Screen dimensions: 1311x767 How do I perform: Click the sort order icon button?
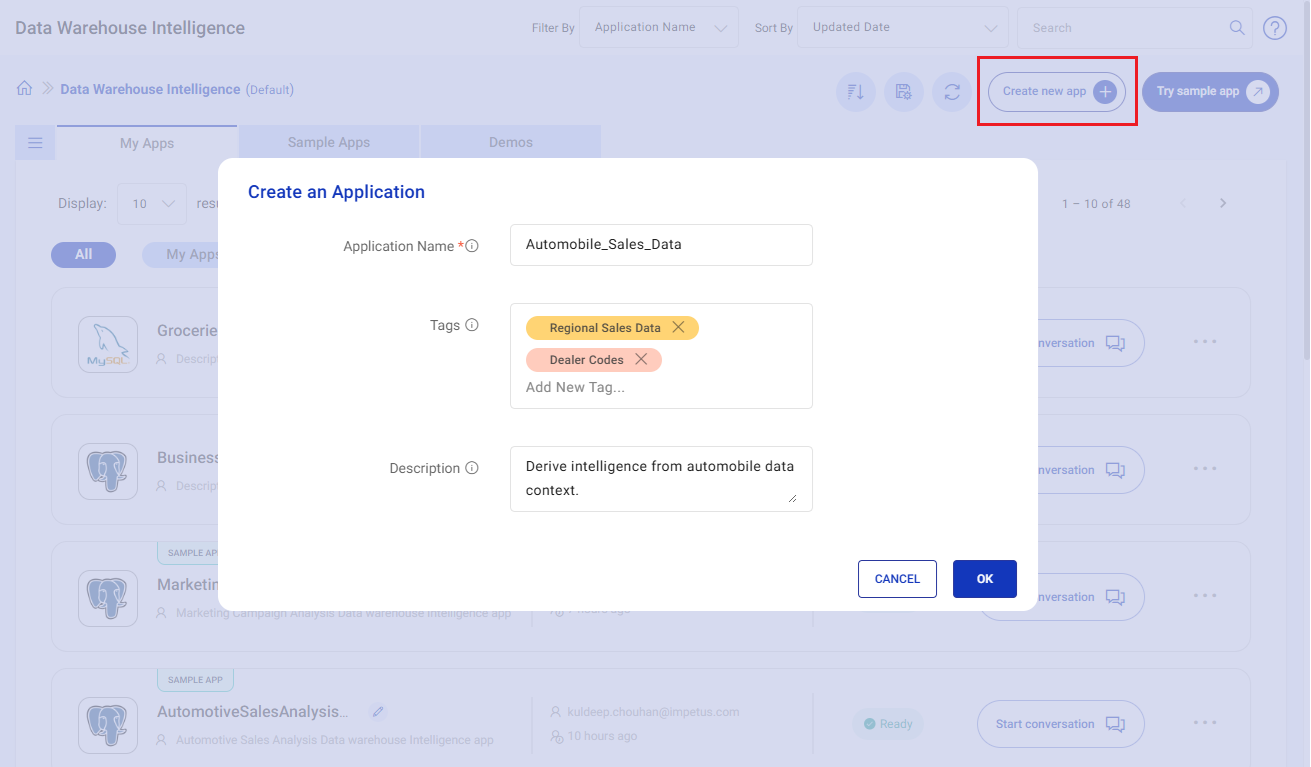[x=856, y=92]
